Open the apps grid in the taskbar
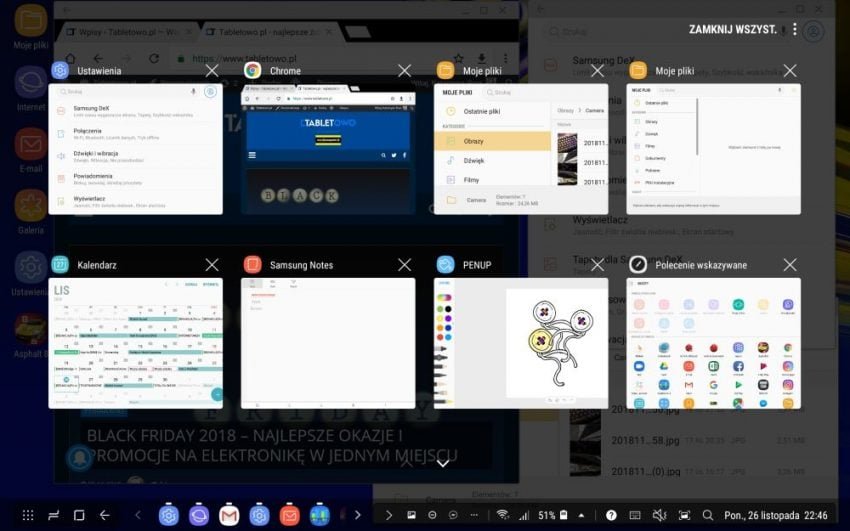The height and width of the screenshot is (531, 850). point(28,515)
